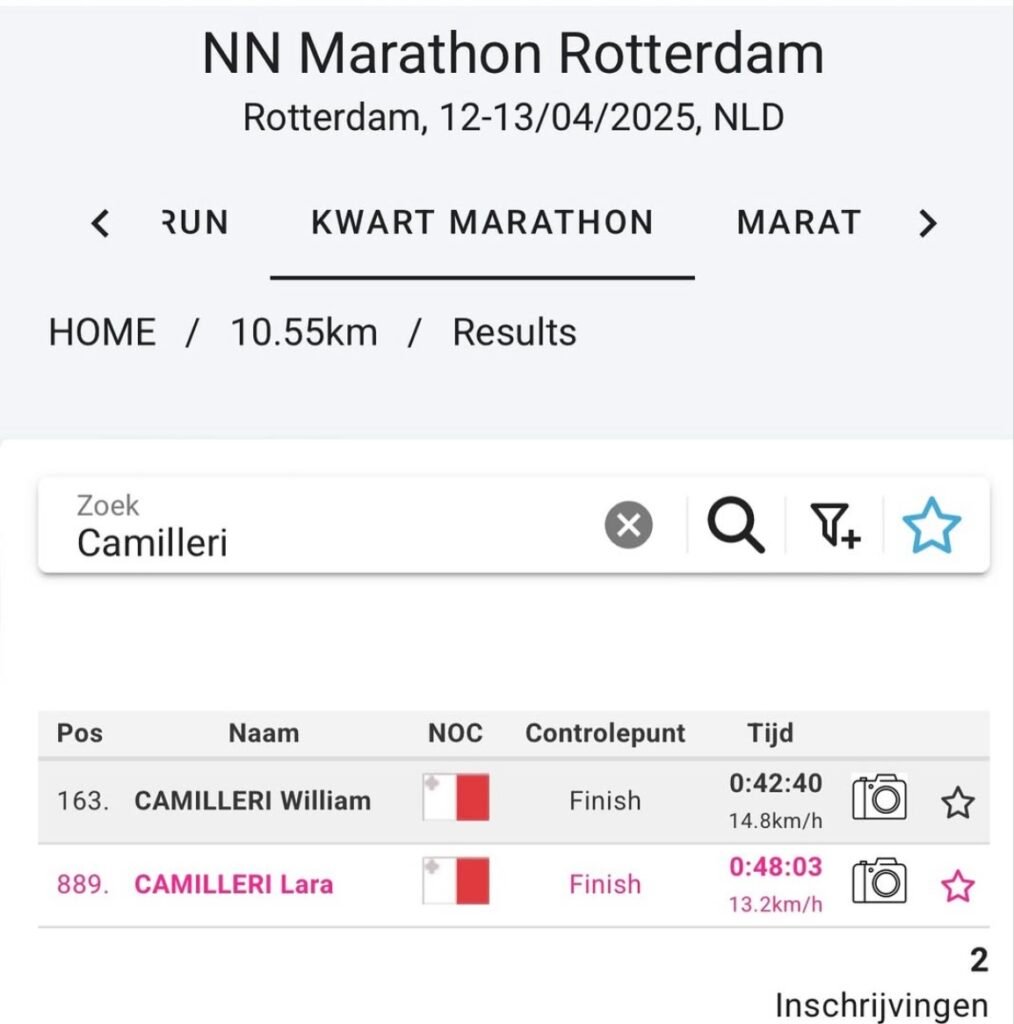The image size is (1014, 1024).
Task: Unfavorite Lara Camilleri pink star
Action: (958, 886)
